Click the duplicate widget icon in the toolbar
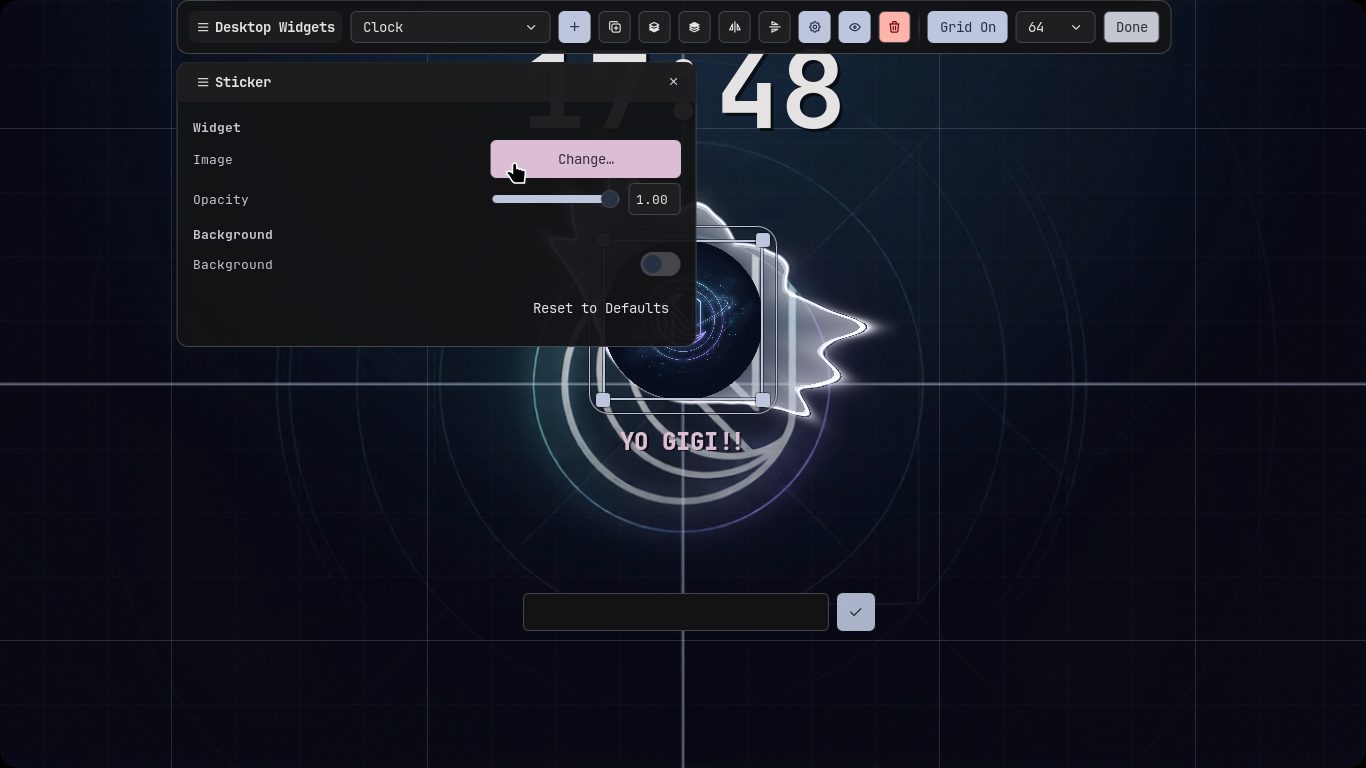 pos(615,27)
